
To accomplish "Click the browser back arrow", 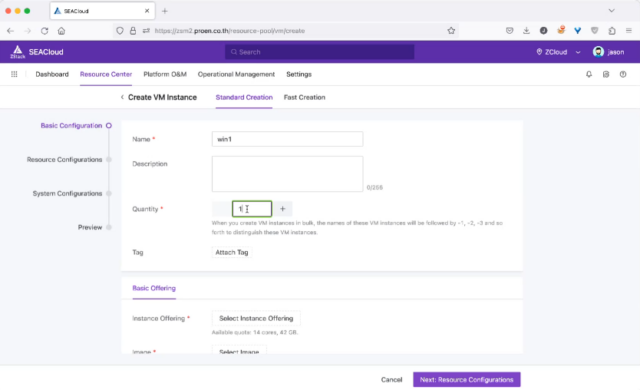I will 11,31.
